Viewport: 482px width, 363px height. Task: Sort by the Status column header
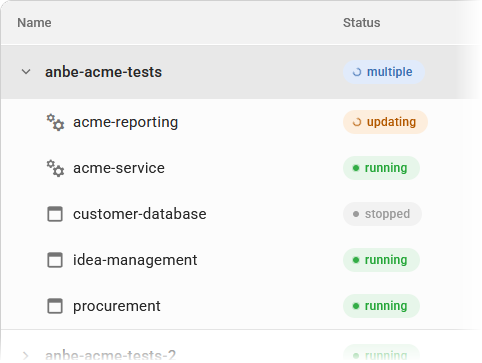coord(362,23)
